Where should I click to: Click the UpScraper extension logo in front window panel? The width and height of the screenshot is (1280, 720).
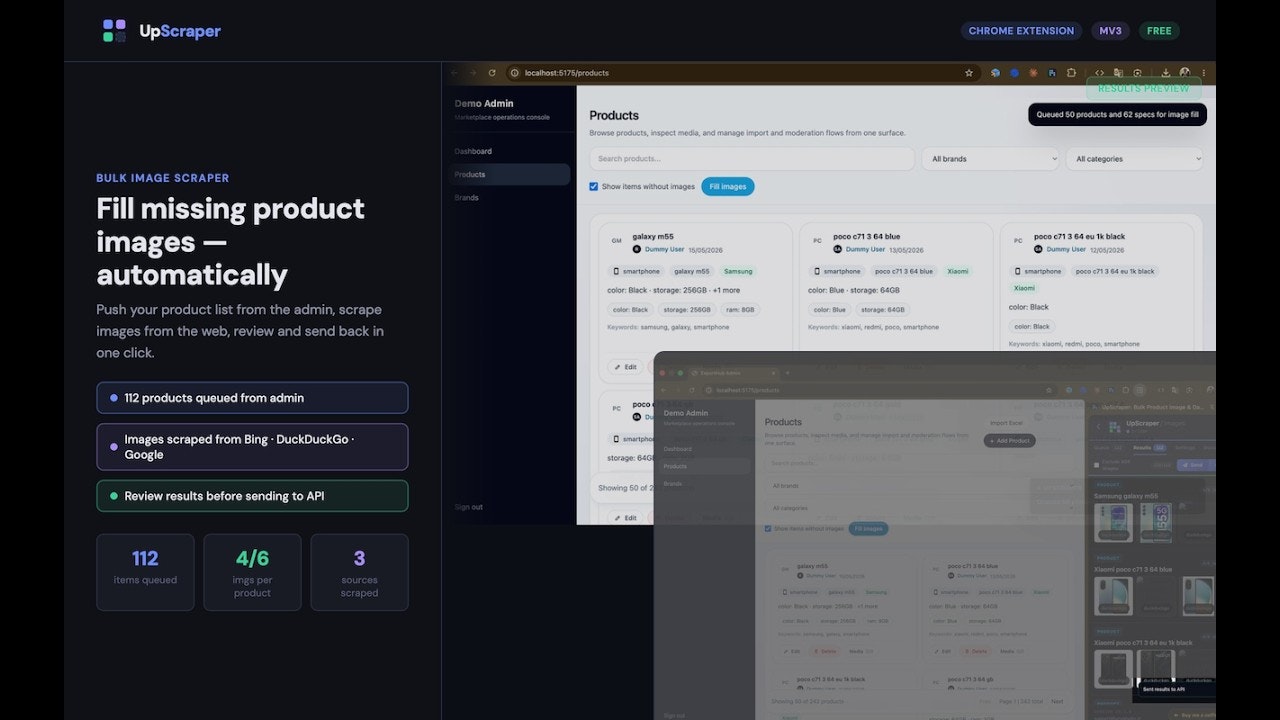tap(1116, 425)
